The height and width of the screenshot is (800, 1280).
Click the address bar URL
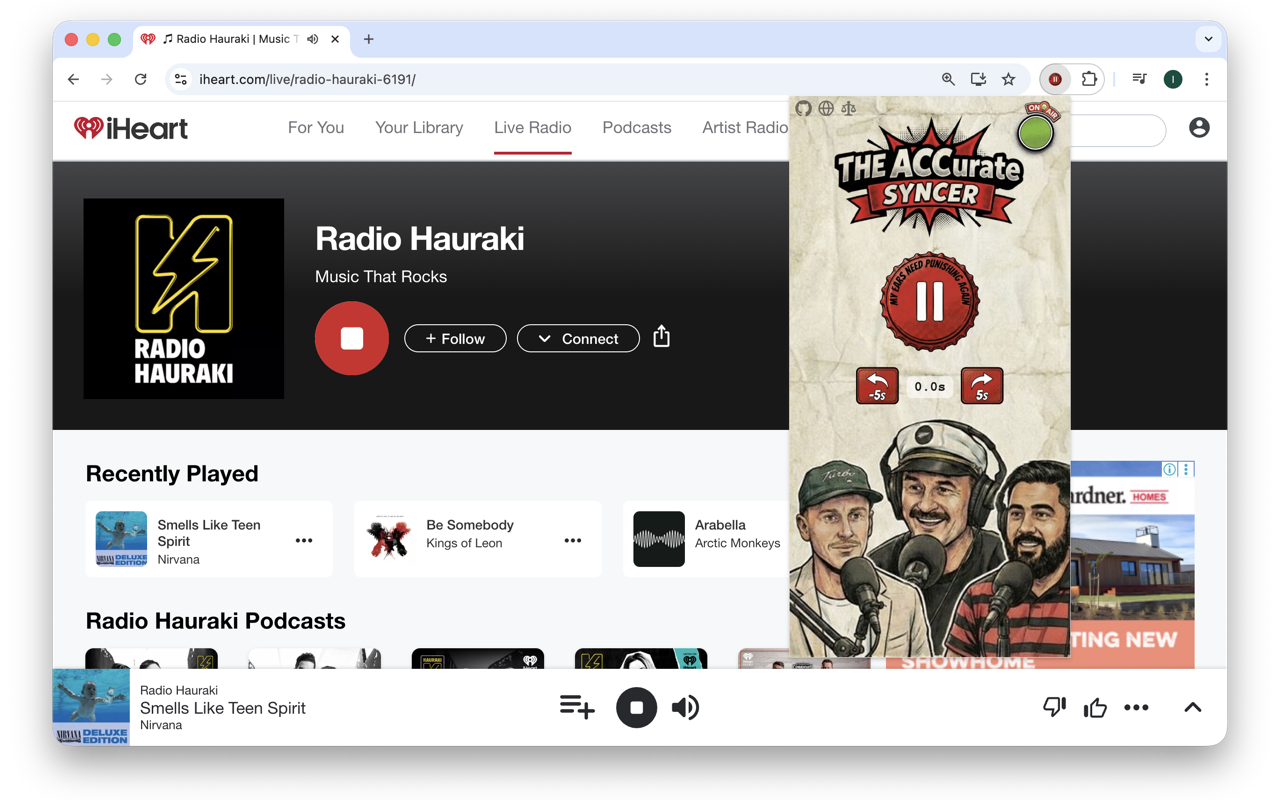click(307, 79)
